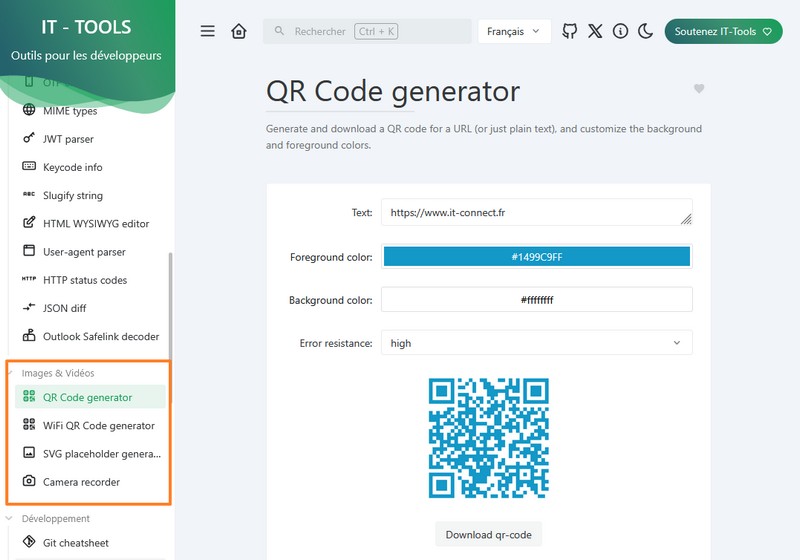This screenshot has width=800, height=560.
Task: Pick the blue foreground color swatch
Action: (x=536, y=257)
